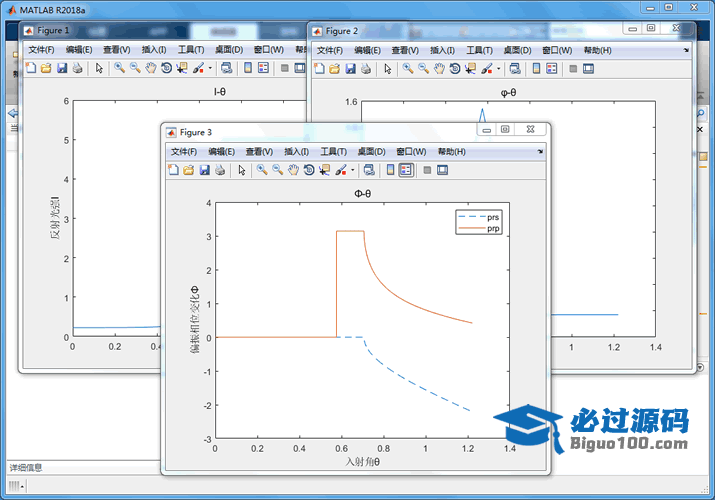This screenshot has width=715, height=500.
Task: Click dock arrow at Figure 2 menu bar end
Action: 686,50
